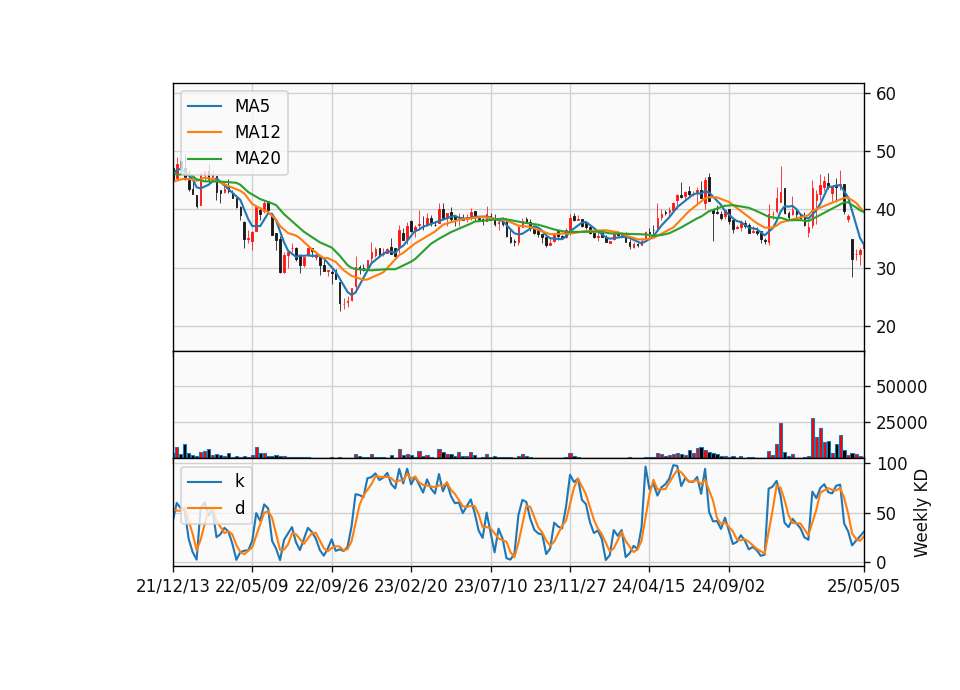Click the blue MA5 legend line
Screen dimensions: 960x690
pyautogui.click(x=204, y=107)
